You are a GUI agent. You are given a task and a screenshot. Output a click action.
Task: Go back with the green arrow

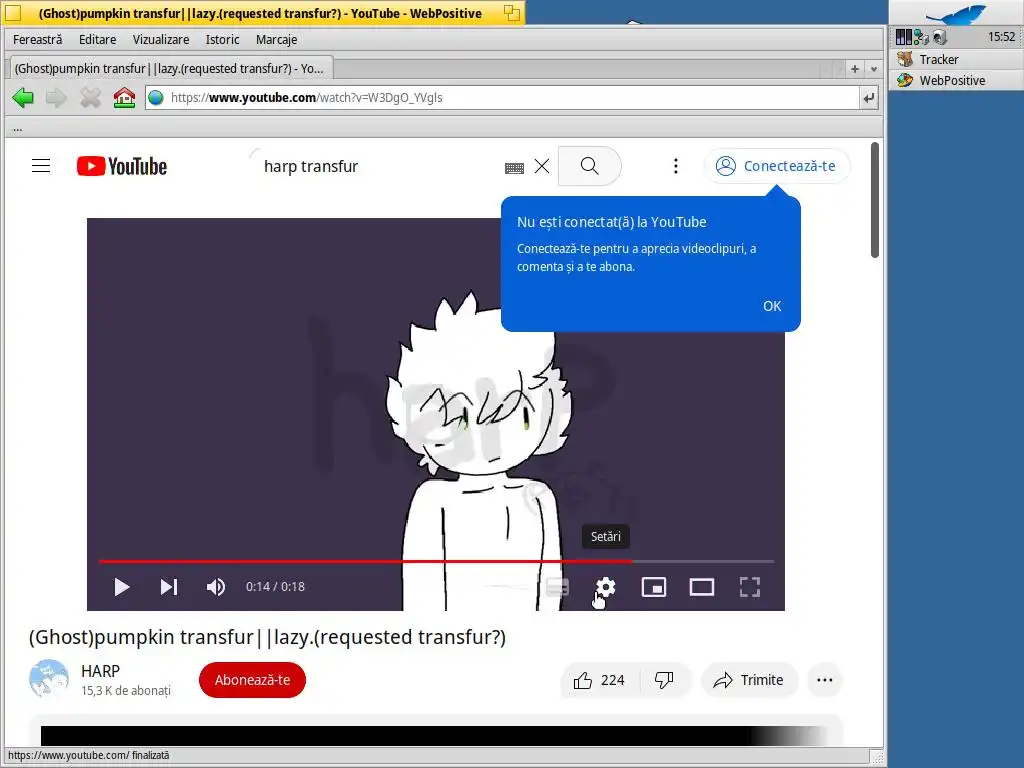pos(24,98)
